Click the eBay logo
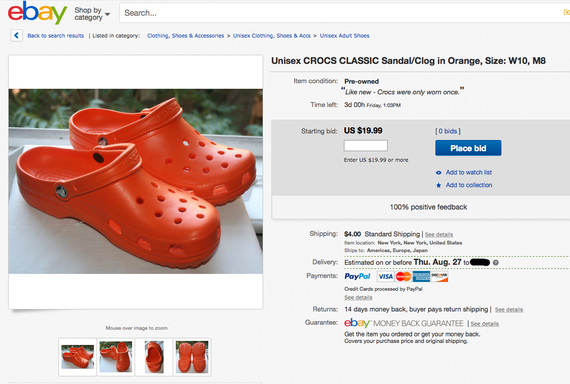570x384 pixels. (37, 13)
